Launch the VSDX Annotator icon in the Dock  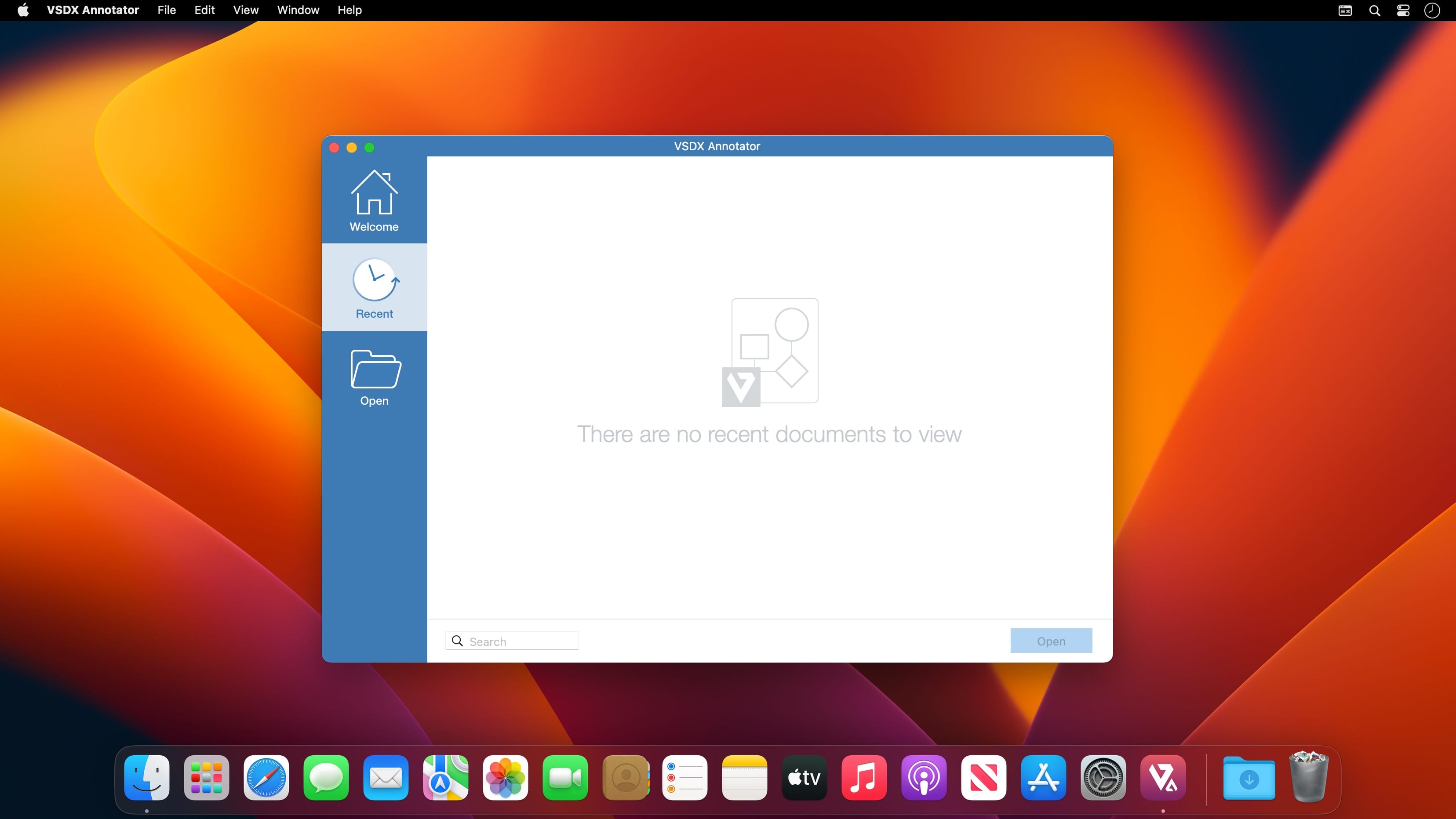(x=1162, y=778)
